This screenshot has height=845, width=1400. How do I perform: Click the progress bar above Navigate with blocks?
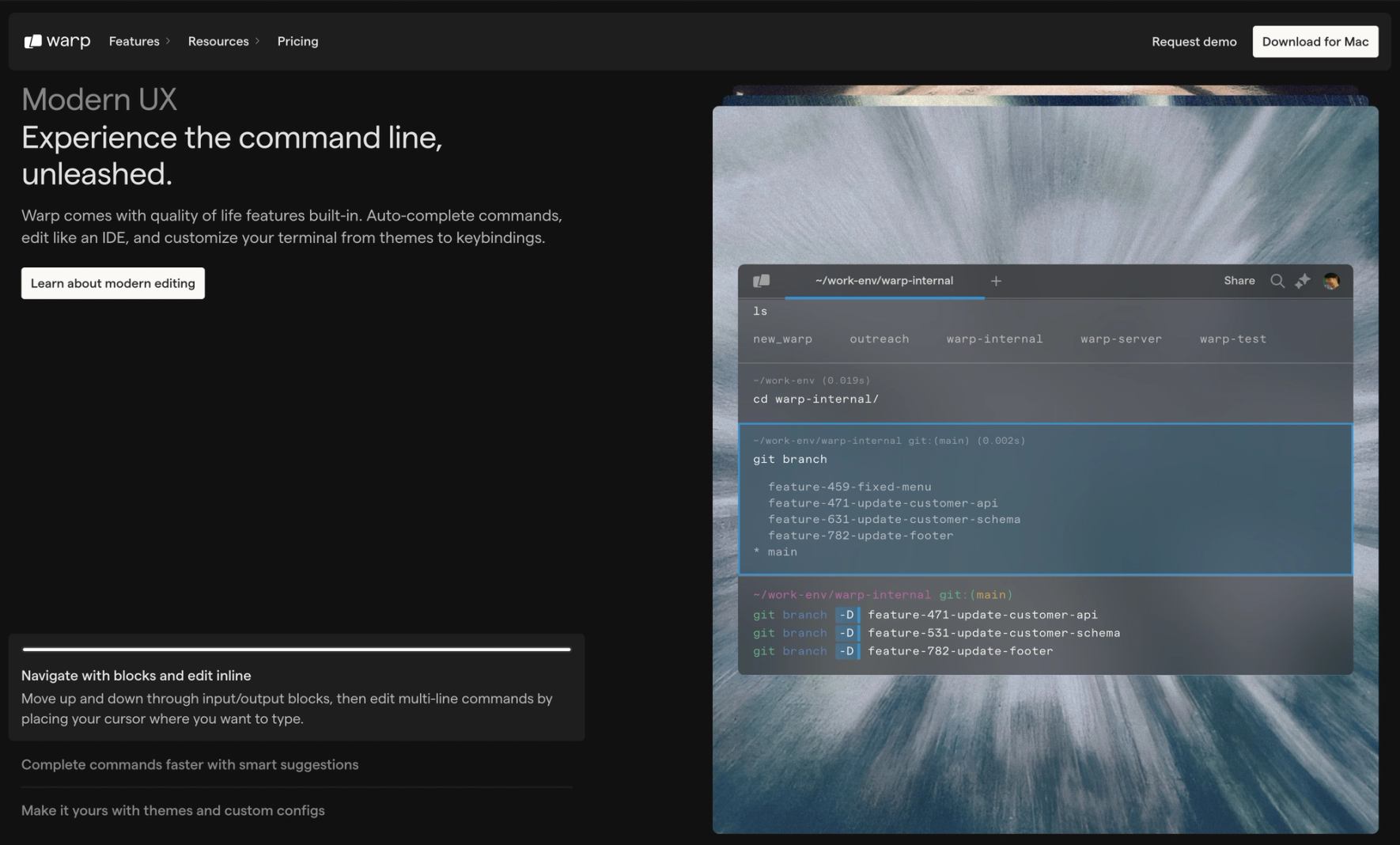pyautogui.click(x=297, y=650)
